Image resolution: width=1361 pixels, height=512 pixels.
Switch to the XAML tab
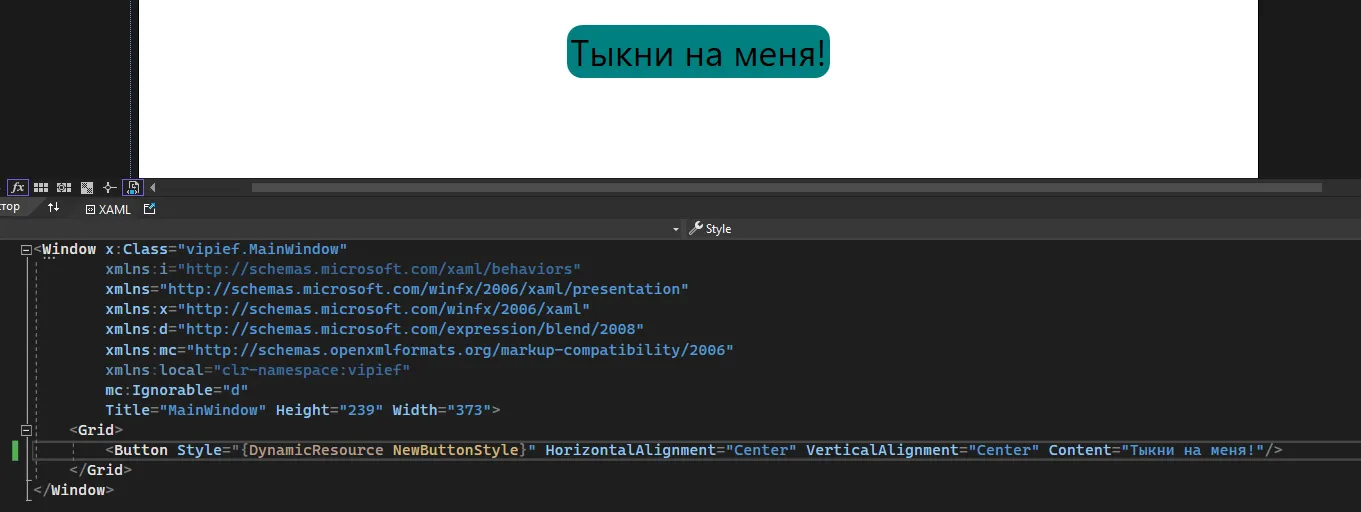pyautogui.click(x=108, y=209)
